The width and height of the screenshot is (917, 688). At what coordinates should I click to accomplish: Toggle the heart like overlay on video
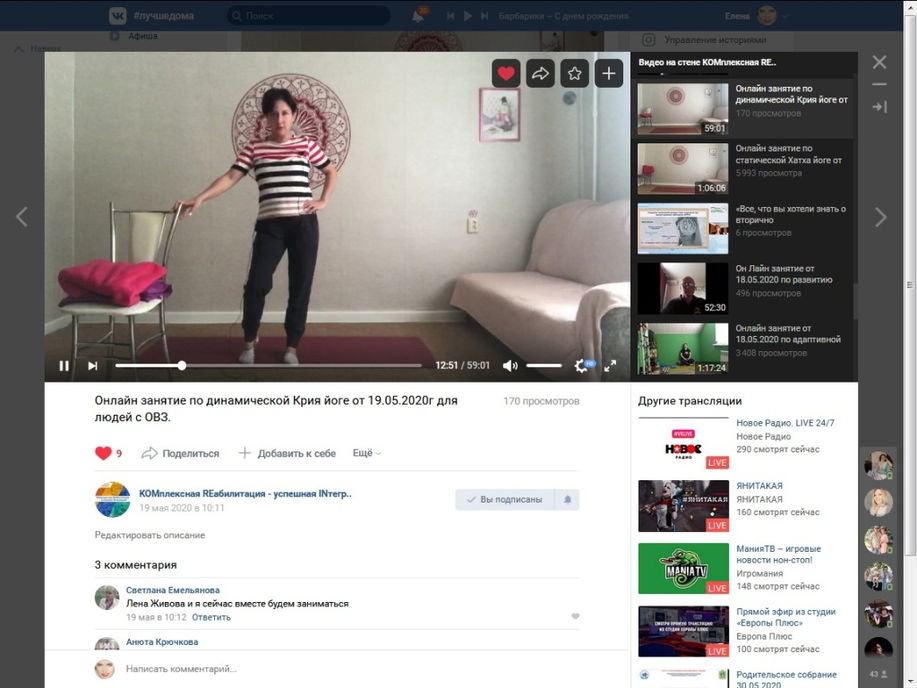click(x=506, y=73)
